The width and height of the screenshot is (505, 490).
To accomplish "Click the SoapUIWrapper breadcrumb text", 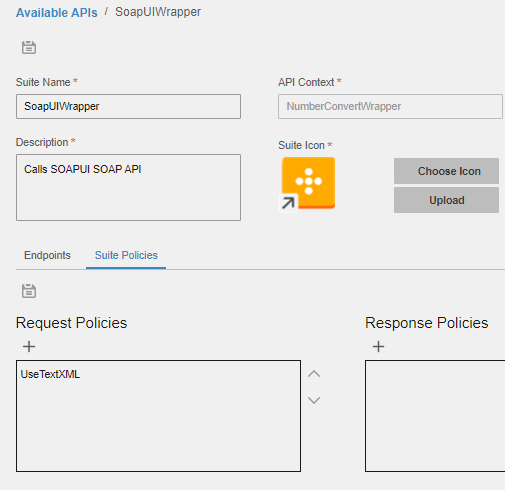I will click(x=158, y=12).
